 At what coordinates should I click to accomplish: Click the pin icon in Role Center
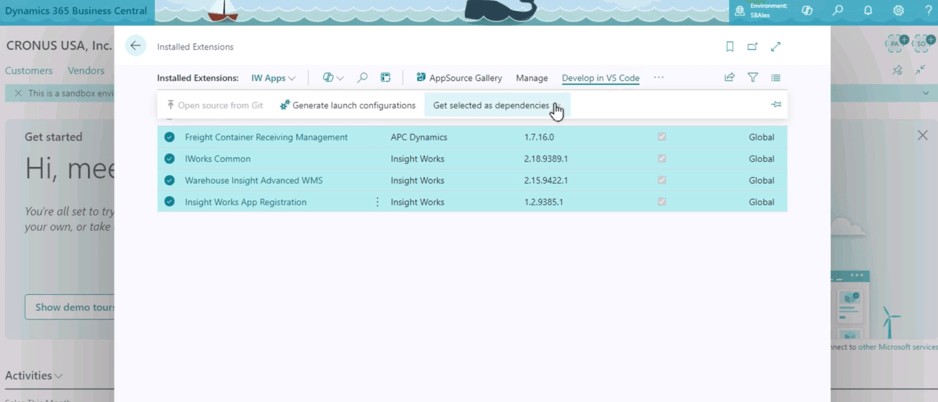[897, 71]
